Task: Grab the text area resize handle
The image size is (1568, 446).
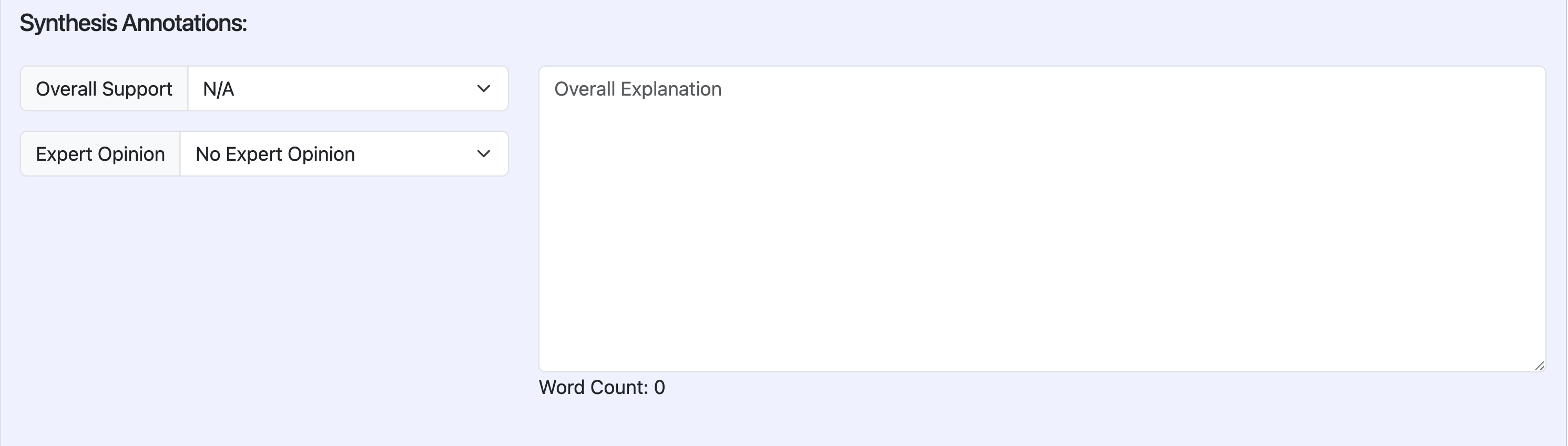Action: pyautogui.click(x=1539, y=365)
